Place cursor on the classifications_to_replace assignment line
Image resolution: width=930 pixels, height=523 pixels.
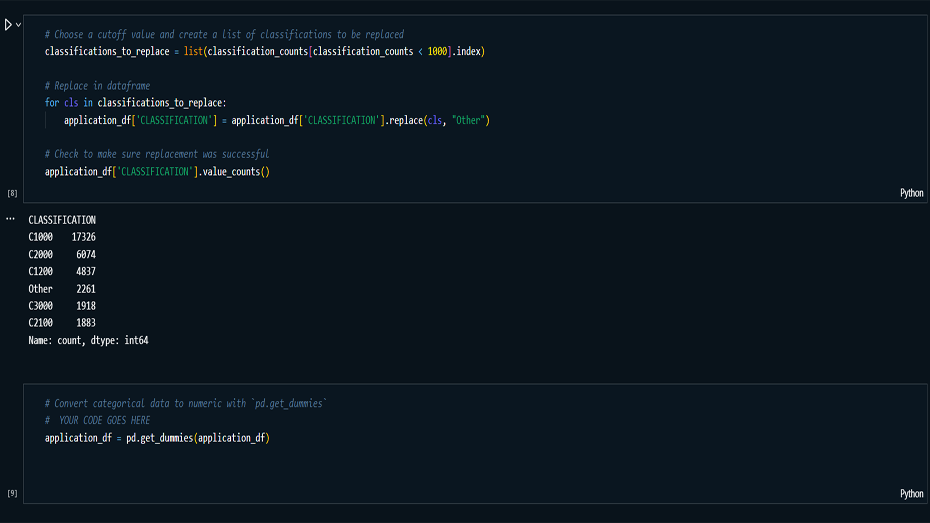pyautogui.click(x=264, y=51)
